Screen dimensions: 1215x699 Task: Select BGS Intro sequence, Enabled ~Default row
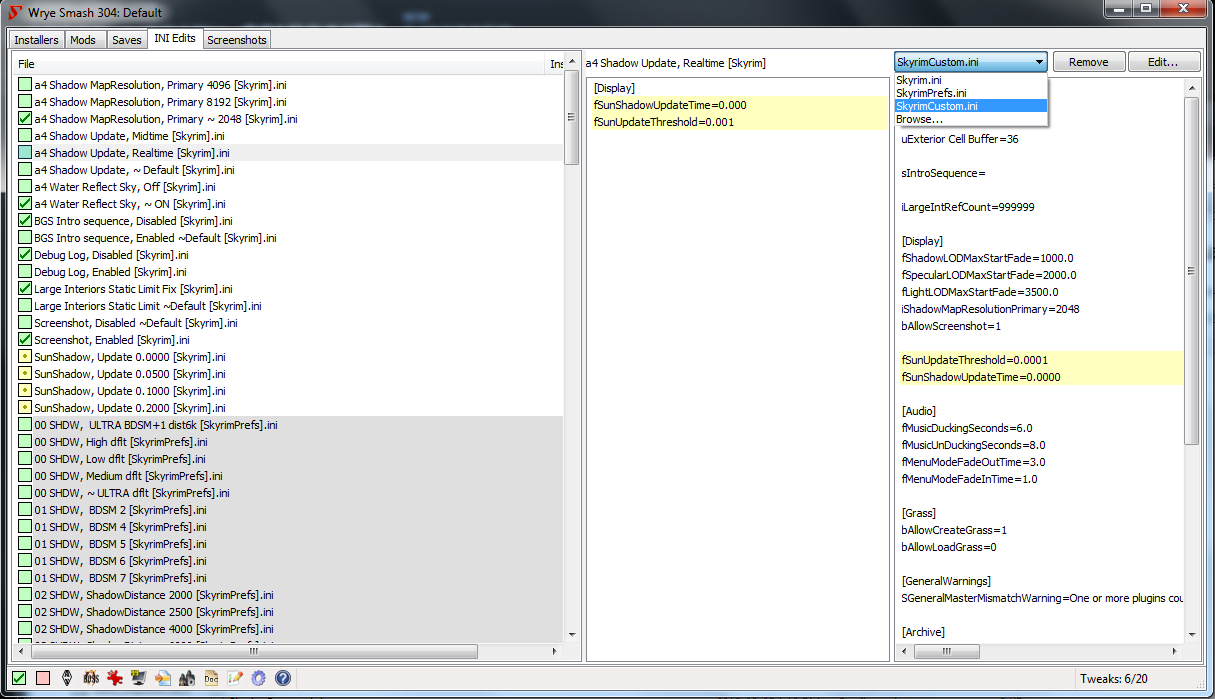[x=289, y=238]
